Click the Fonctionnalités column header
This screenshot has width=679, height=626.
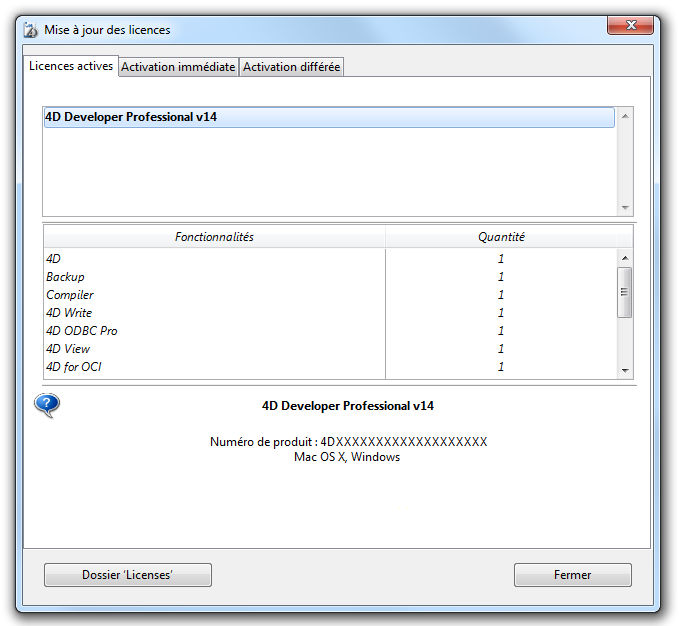[214, 237]
